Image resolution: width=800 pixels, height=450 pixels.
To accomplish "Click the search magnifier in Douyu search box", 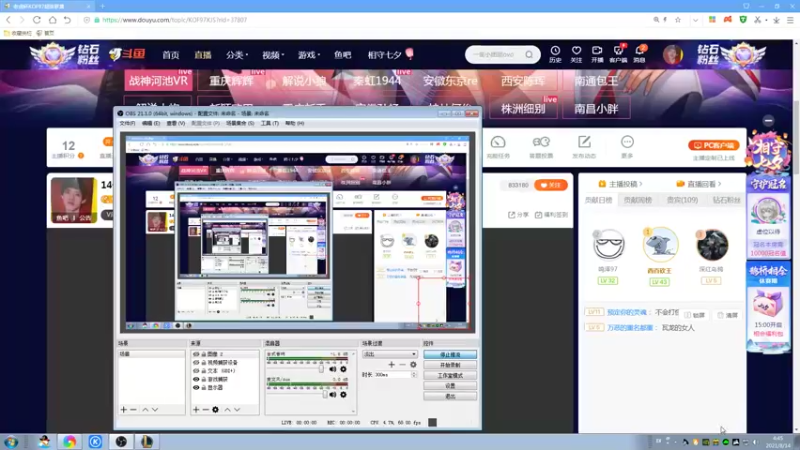I will [529, 55].
